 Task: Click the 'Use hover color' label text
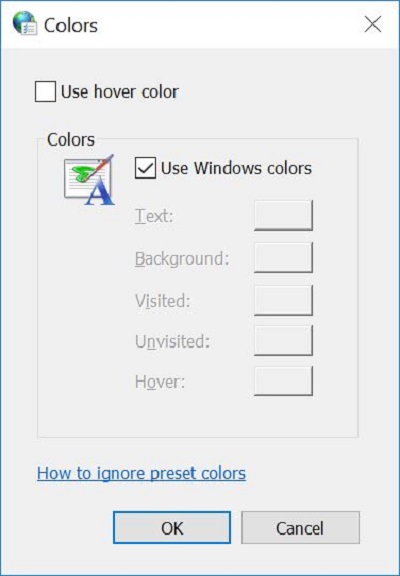[119, 92]
